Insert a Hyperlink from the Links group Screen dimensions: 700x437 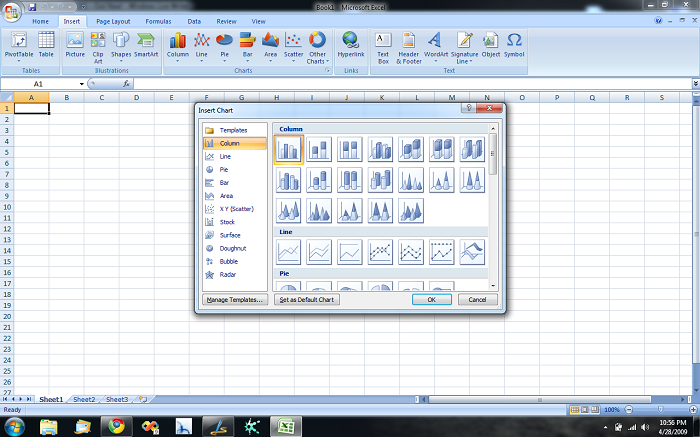351,45
